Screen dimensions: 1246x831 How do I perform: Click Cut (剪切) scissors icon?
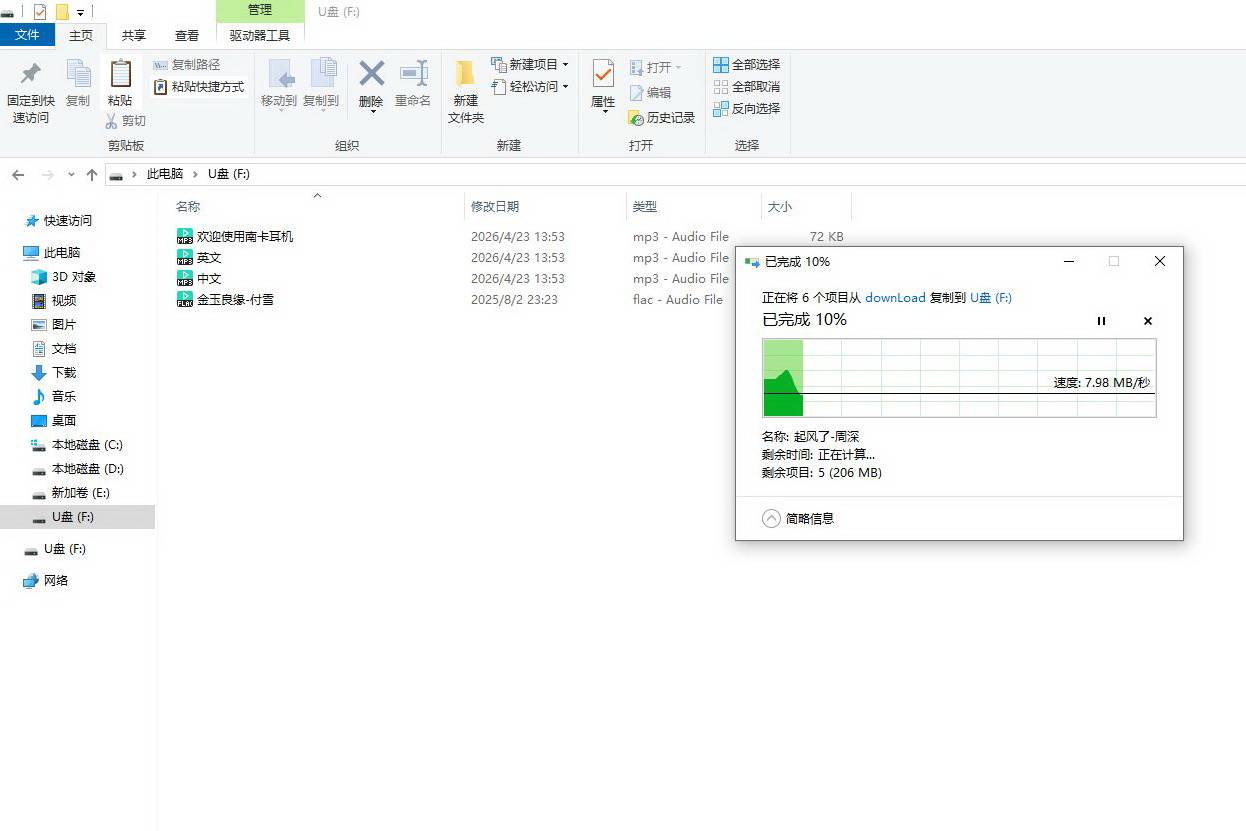tap(112, 121)
